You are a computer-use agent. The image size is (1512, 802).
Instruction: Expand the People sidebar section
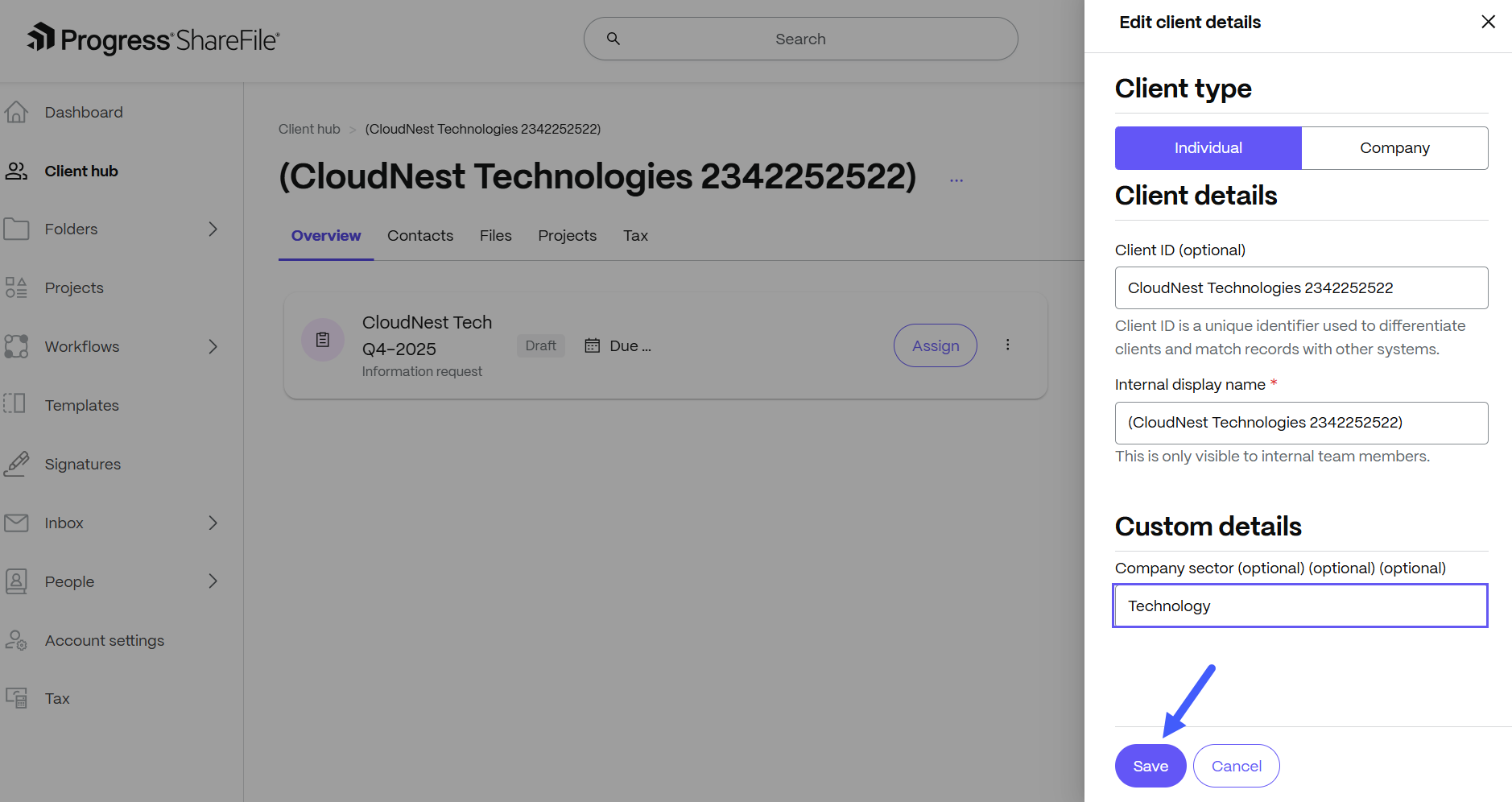point(213,581)
